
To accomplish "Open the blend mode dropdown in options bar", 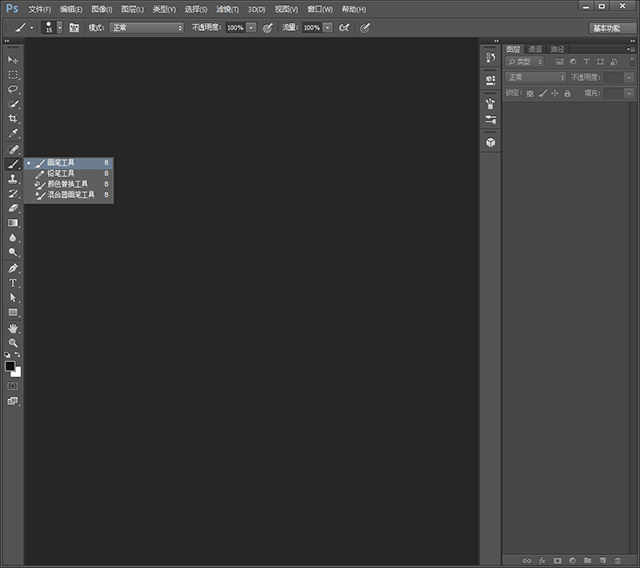I will tap(147, 27).
